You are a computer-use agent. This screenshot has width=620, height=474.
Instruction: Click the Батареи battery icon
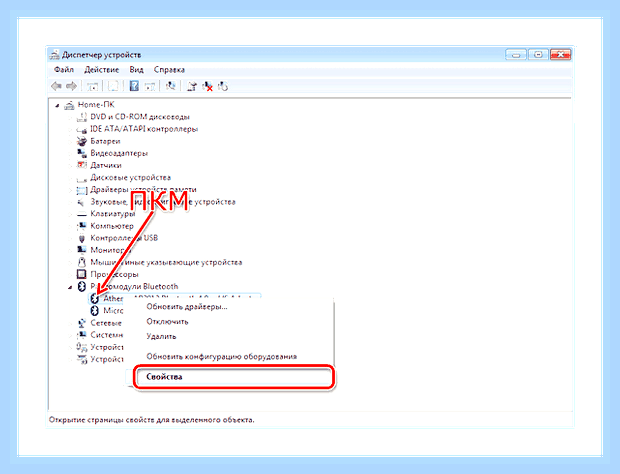click(x=82, y=141)
